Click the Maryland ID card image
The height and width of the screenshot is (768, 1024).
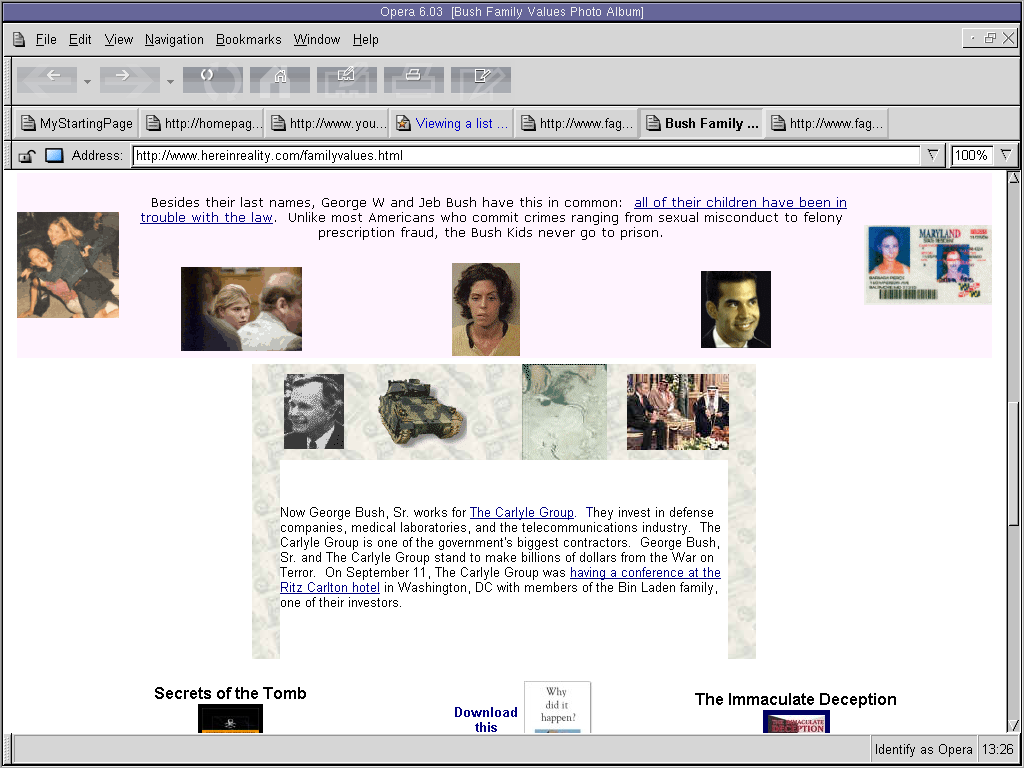click(927, 264)
